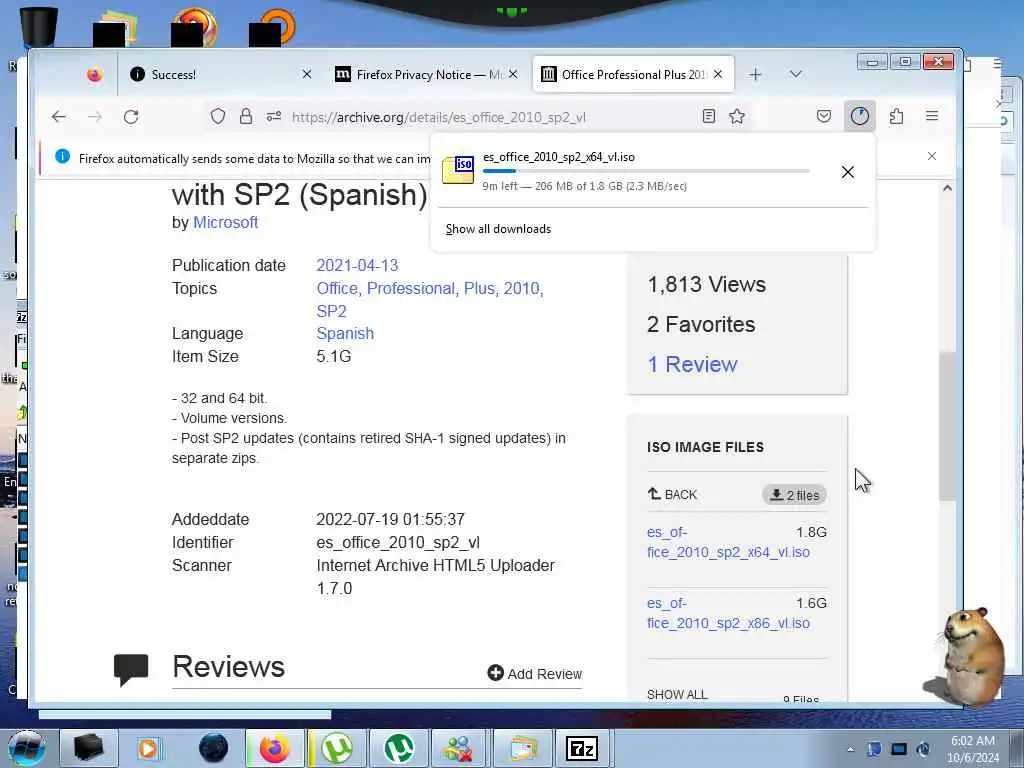Screen dimensions: 1024x768
Task: Click the 1,813 Views text
Action: tap(707, 285)
